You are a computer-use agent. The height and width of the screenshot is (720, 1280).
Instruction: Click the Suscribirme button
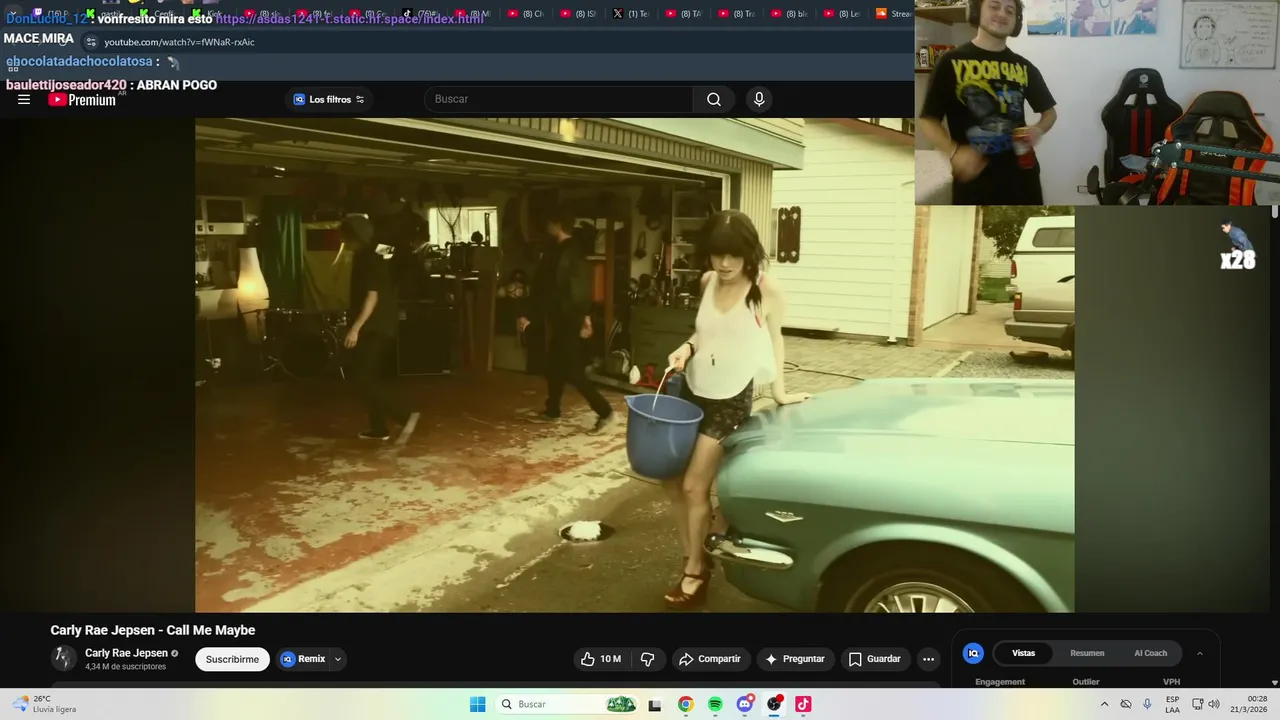tap(232, 659)
